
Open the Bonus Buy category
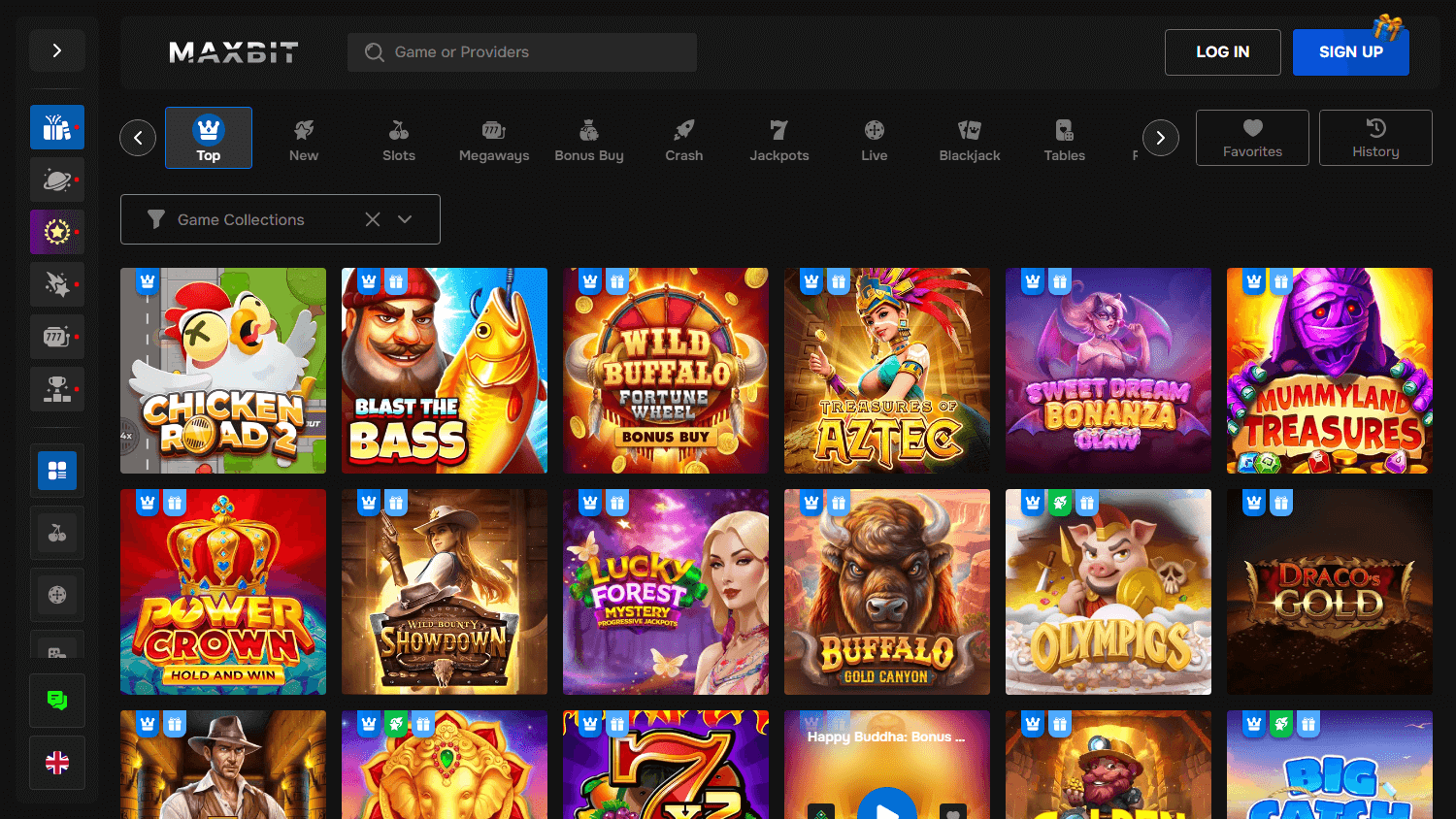(x=588, y=138)
